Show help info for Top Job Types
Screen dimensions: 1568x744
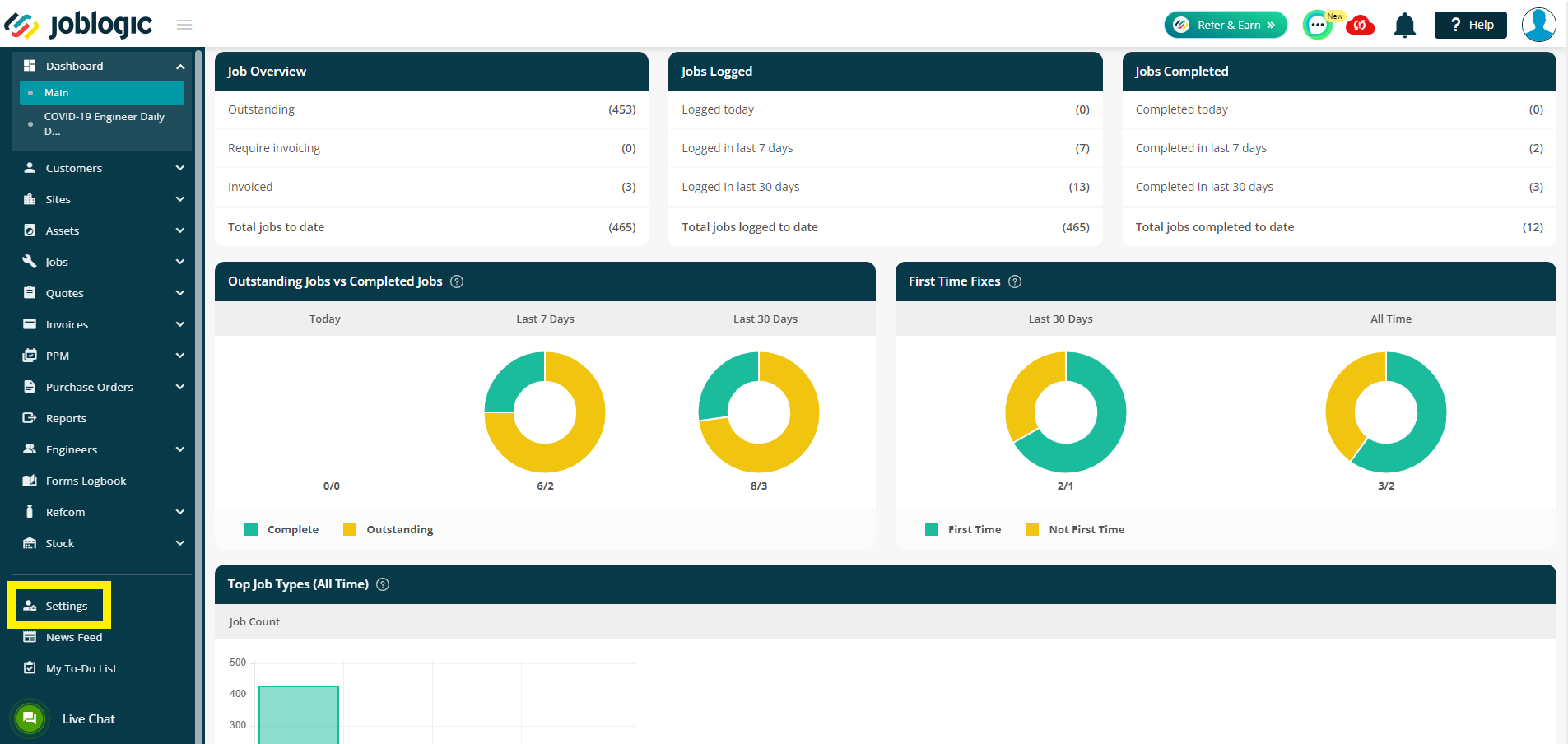click(x=383, y=584)
